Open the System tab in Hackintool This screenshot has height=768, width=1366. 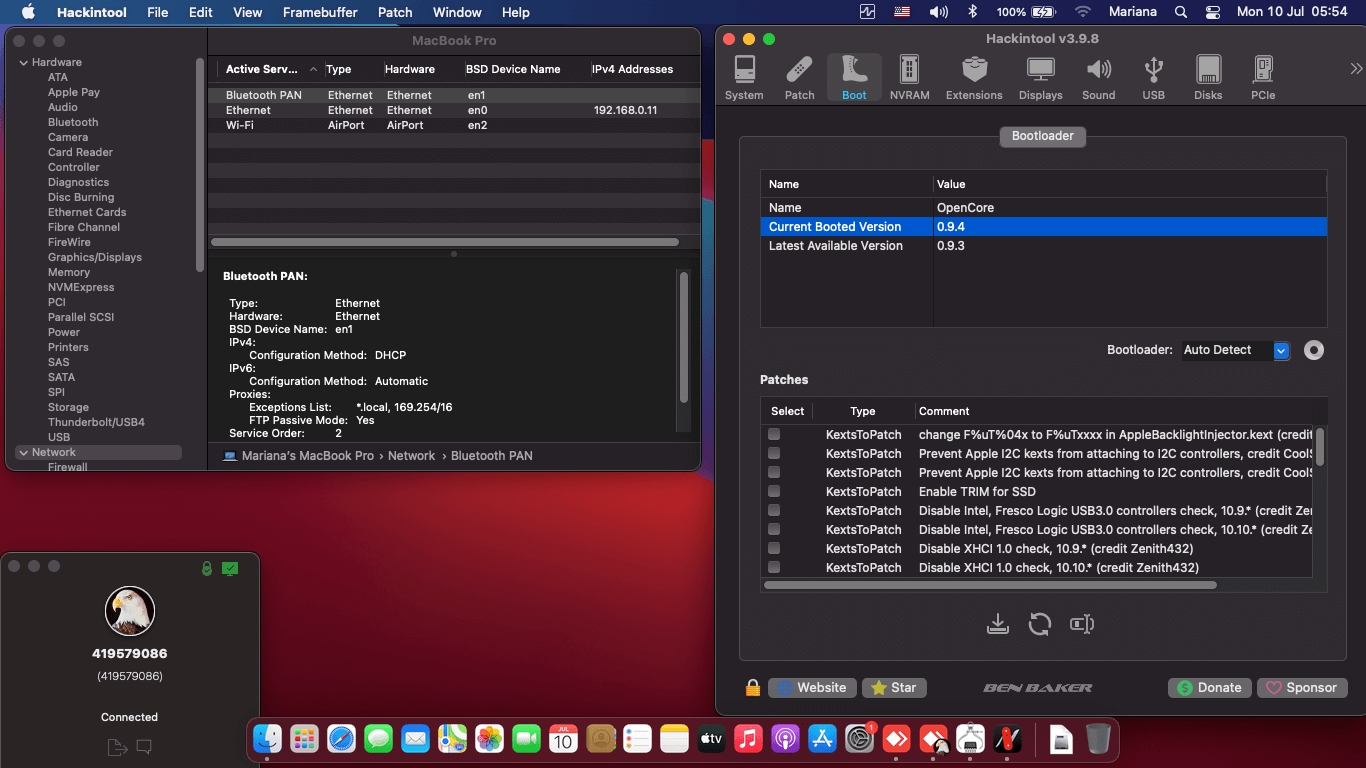click(744, 78)
